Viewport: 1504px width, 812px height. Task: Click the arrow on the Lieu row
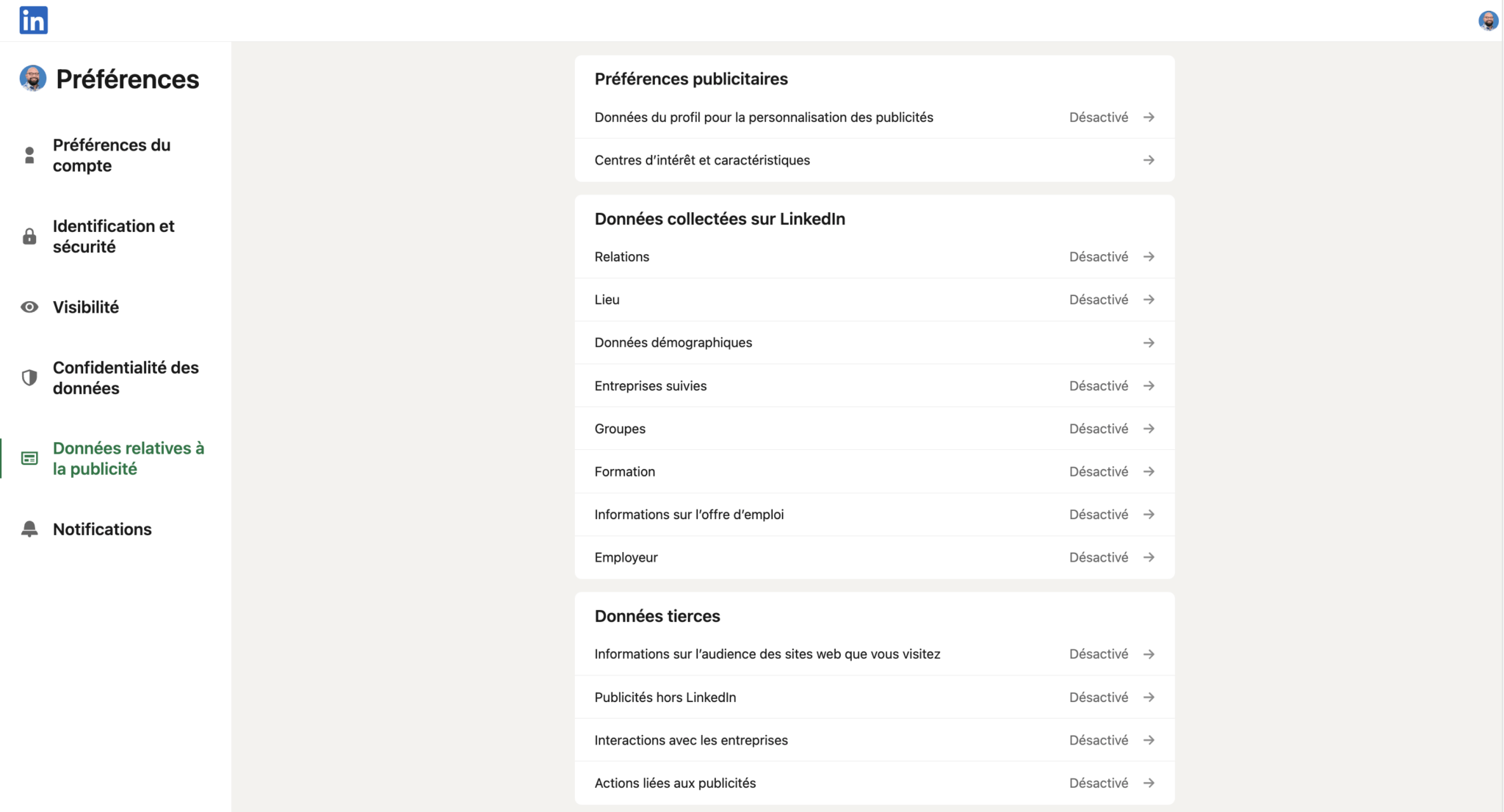(1149, 300)
